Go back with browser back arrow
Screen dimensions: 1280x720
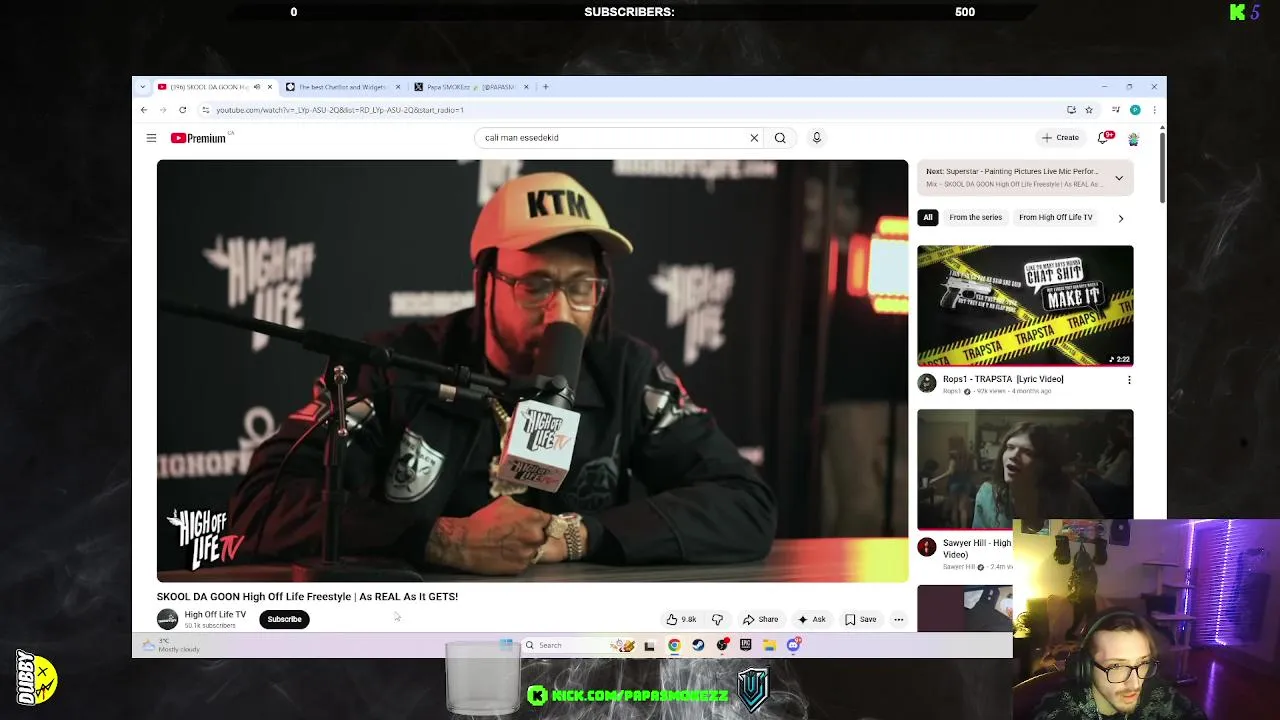coord(144,110)
